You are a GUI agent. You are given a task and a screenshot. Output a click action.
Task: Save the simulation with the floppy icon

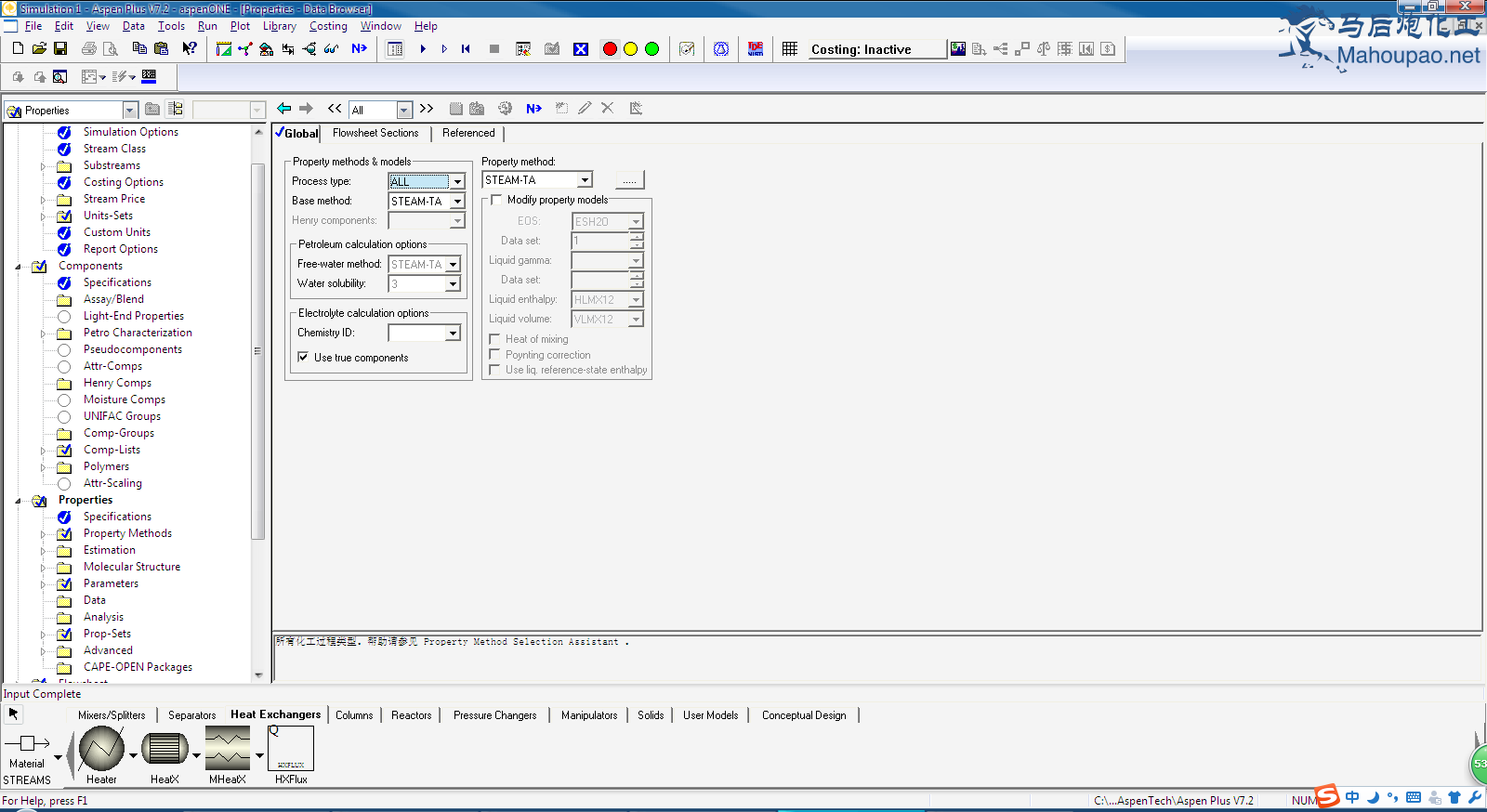[x=60, y=48]
